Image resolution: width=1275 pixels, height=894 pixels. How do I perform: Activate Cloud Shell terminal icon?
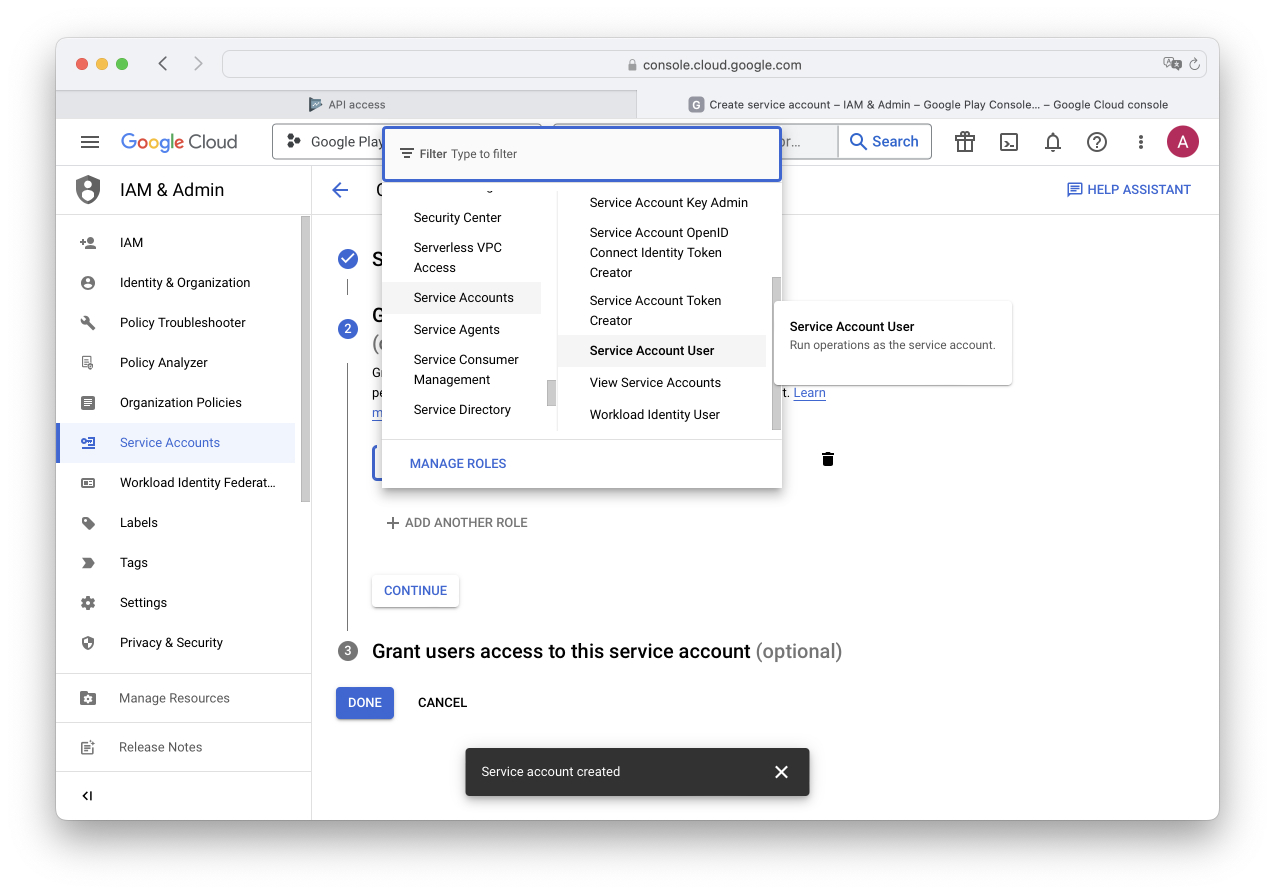click(1009, 142)
